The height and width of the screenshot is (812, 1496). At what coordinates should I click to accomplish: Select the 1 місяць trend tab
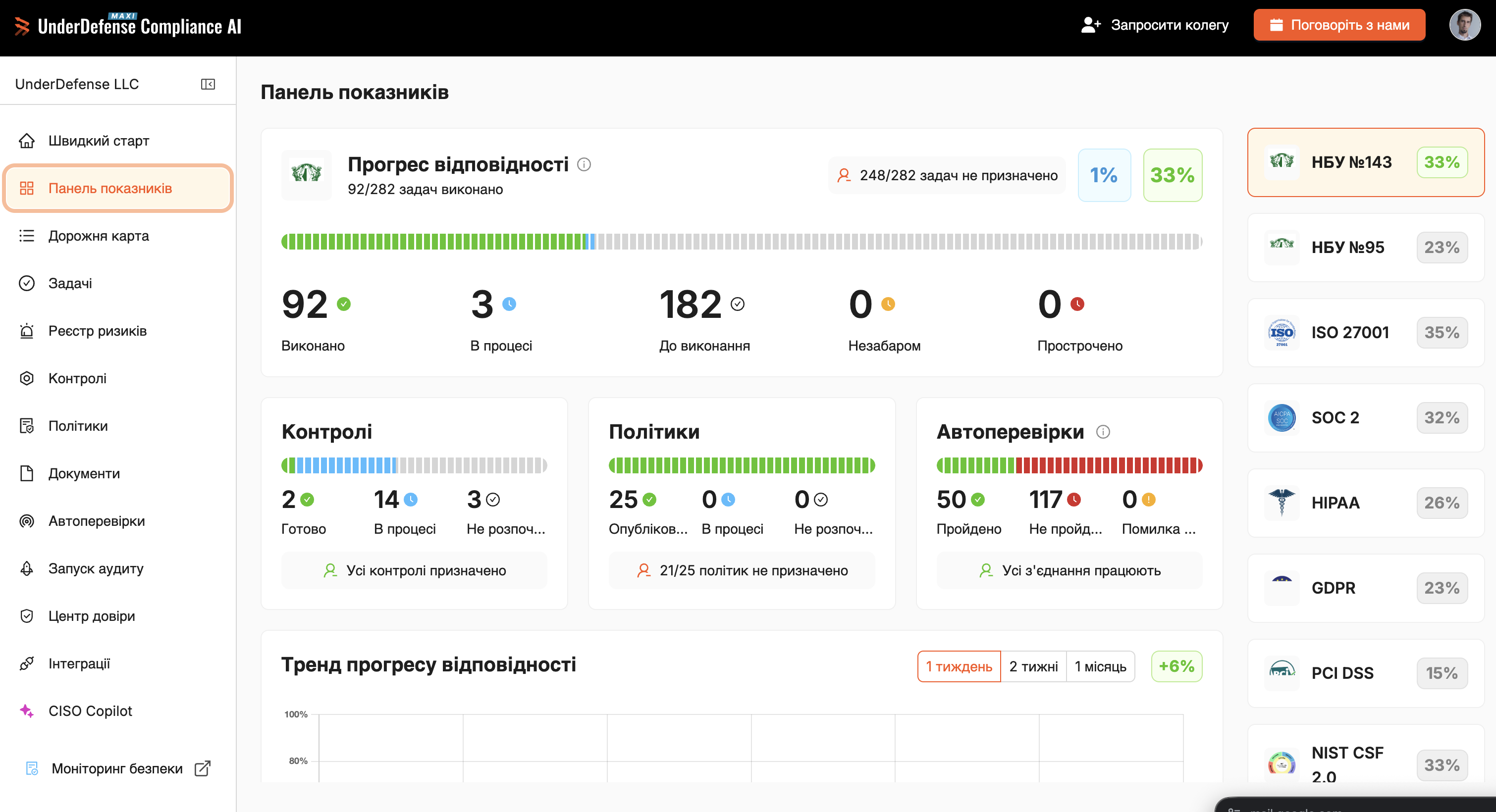(1100, 666)
